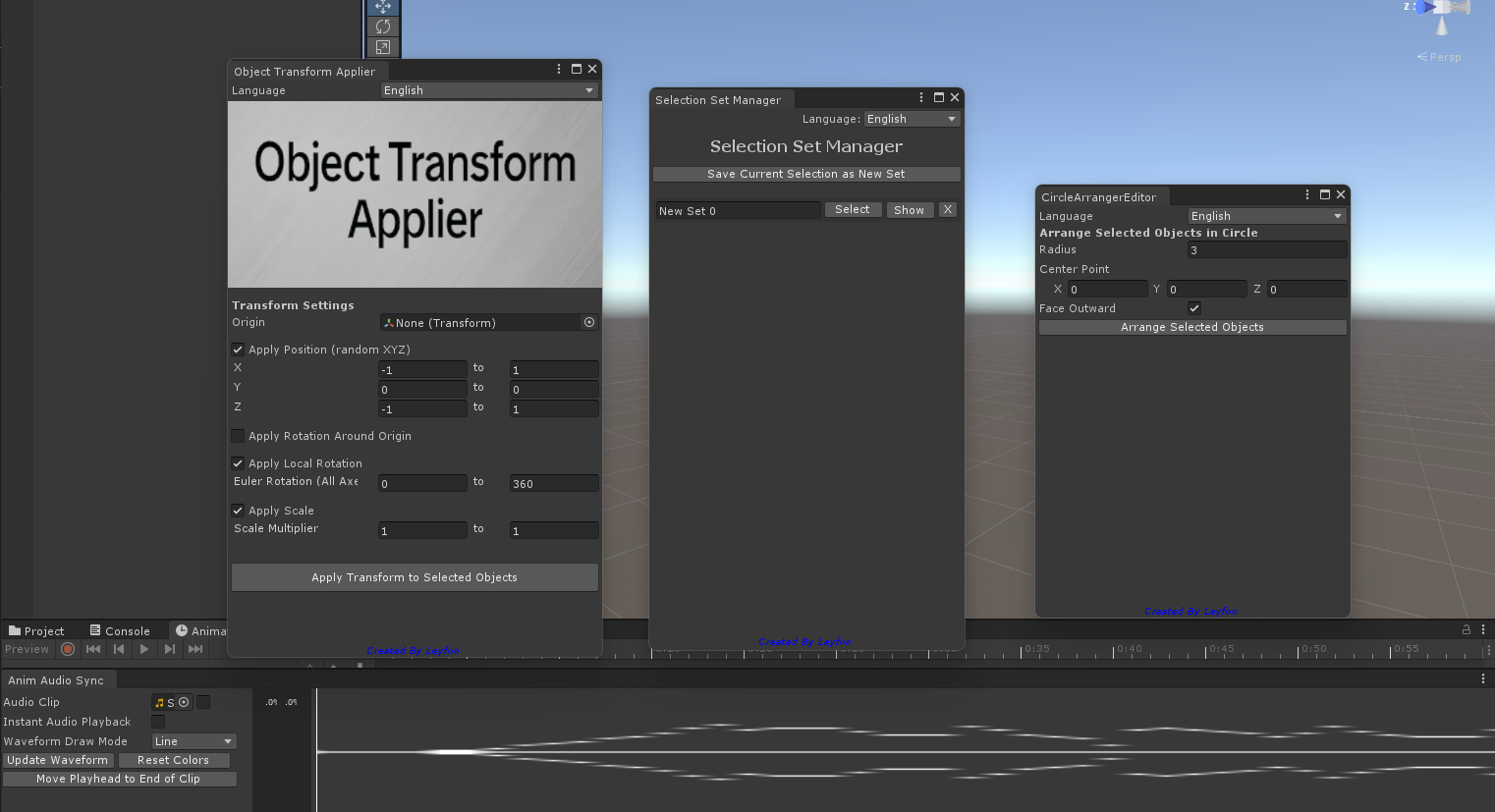Uncheck Apply Scale option
The height and width of the screenshot is (812, 1495).
pyautogui.click(x=238, y=511)
